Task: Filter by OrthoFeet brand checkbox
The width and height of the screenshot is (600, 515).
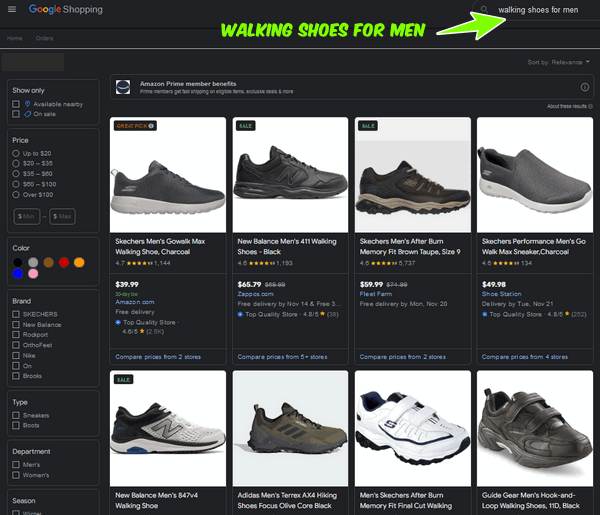Action: click(x=16, y=345)
